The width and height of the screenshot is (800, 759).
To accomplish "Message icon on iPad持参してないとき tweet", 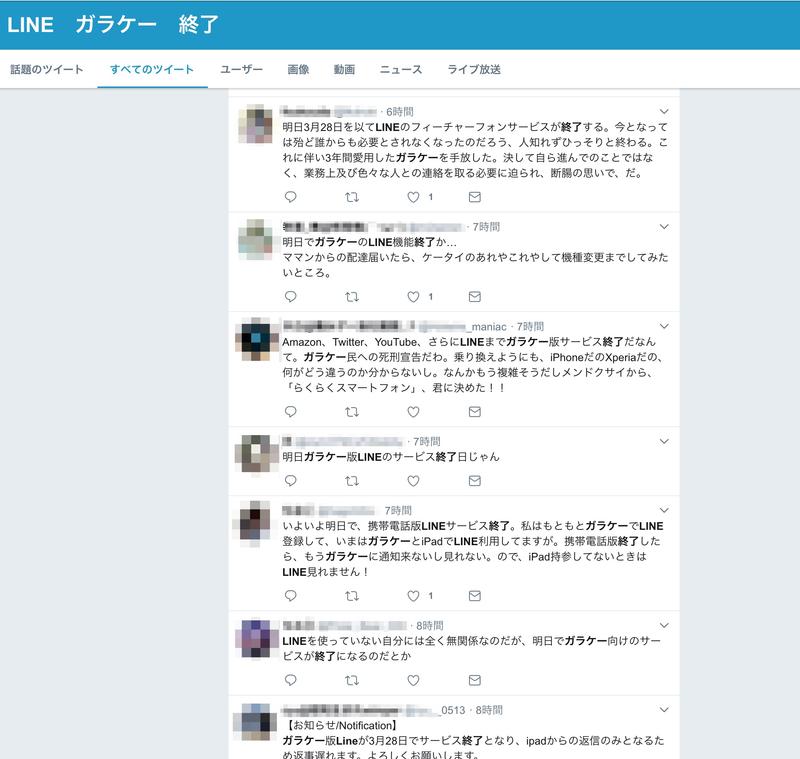I will [x=474, y=595].
